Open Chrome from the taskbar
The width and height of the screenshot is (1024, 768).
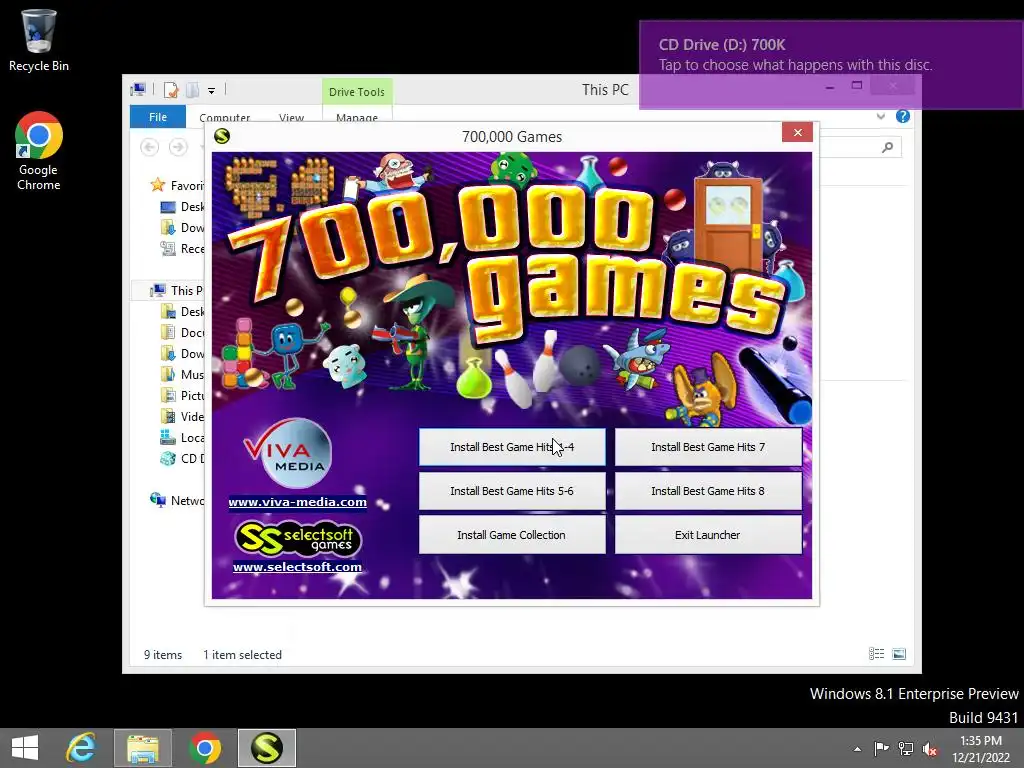(205, 748)
